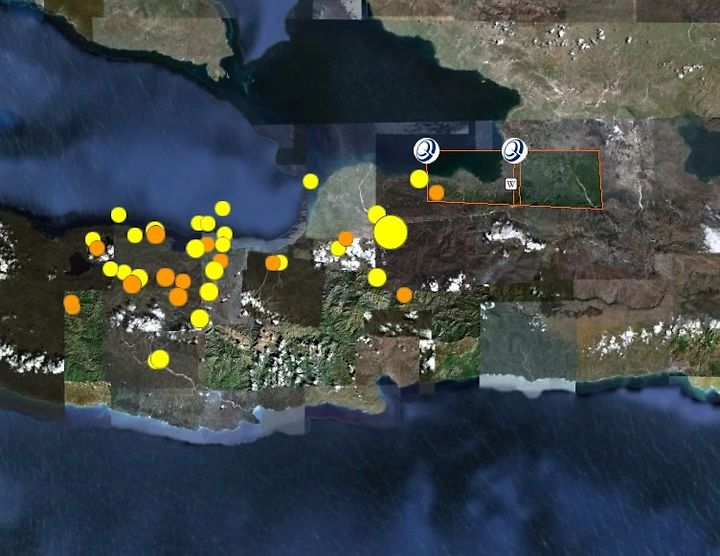720x556 pixels.
Task: Open the Wikipedia W placemark icon
Action: point(511,184)
